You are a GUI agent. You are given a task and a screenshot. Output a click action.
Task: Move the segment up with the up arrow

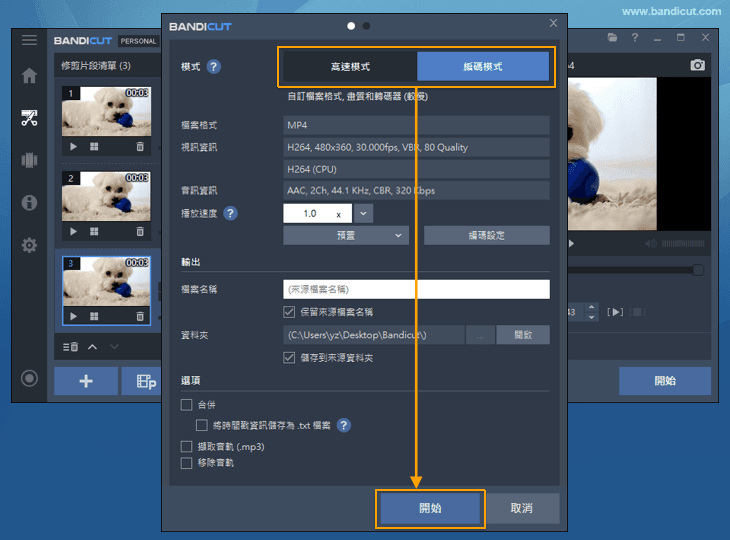click(93, 347)
